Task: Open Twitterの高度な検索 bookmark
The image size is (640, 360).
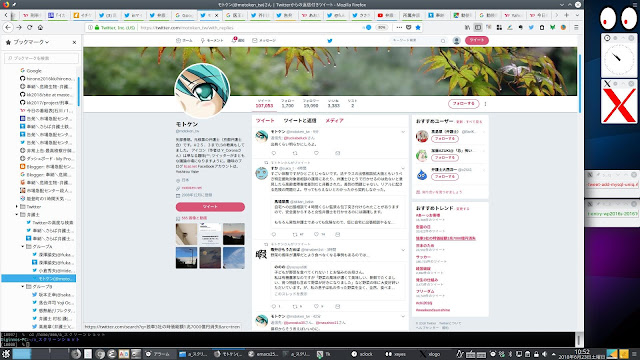Action: coord(49,222)
